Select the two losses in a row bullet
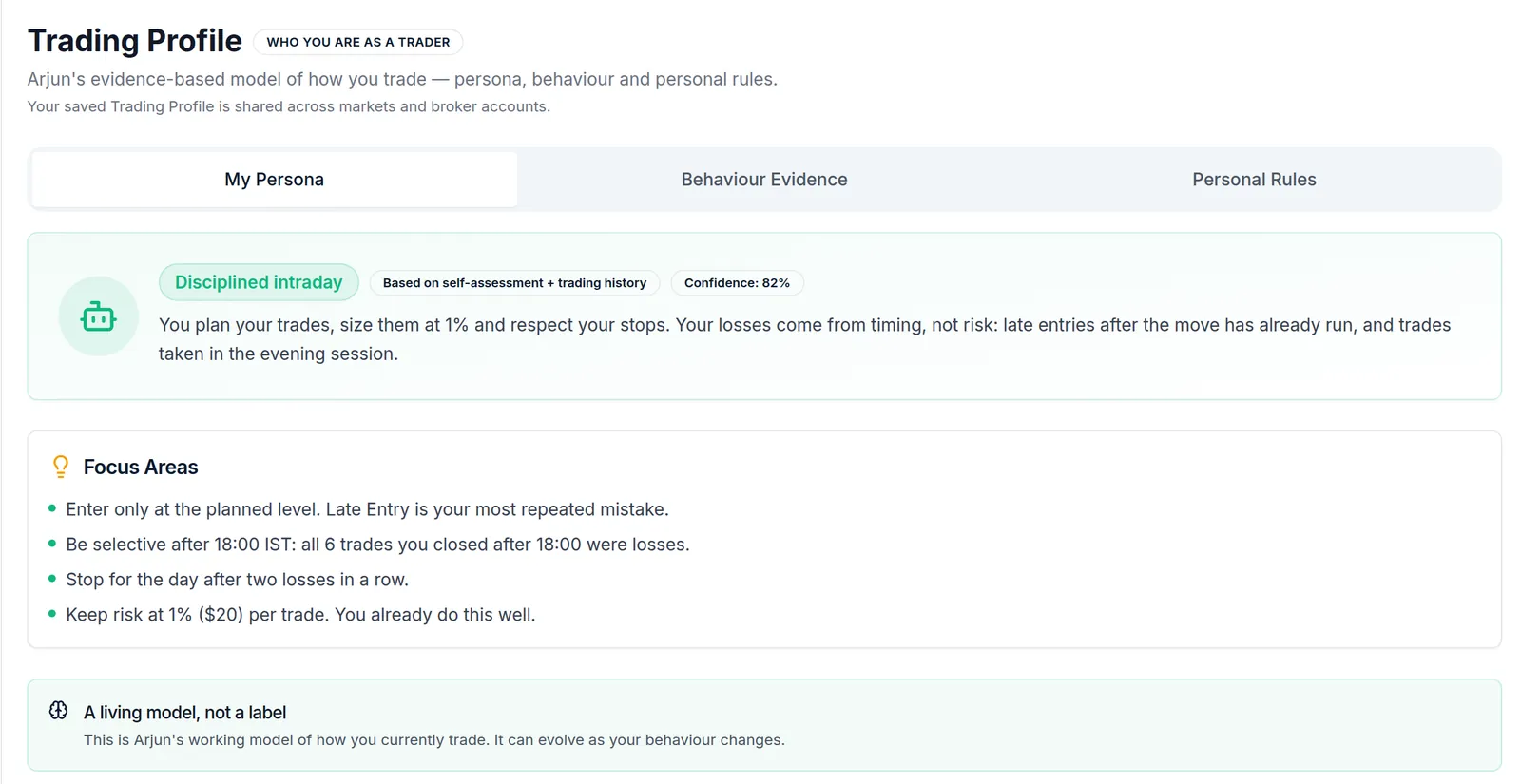Screen dimensions: 1521x784 coord(237,580)
